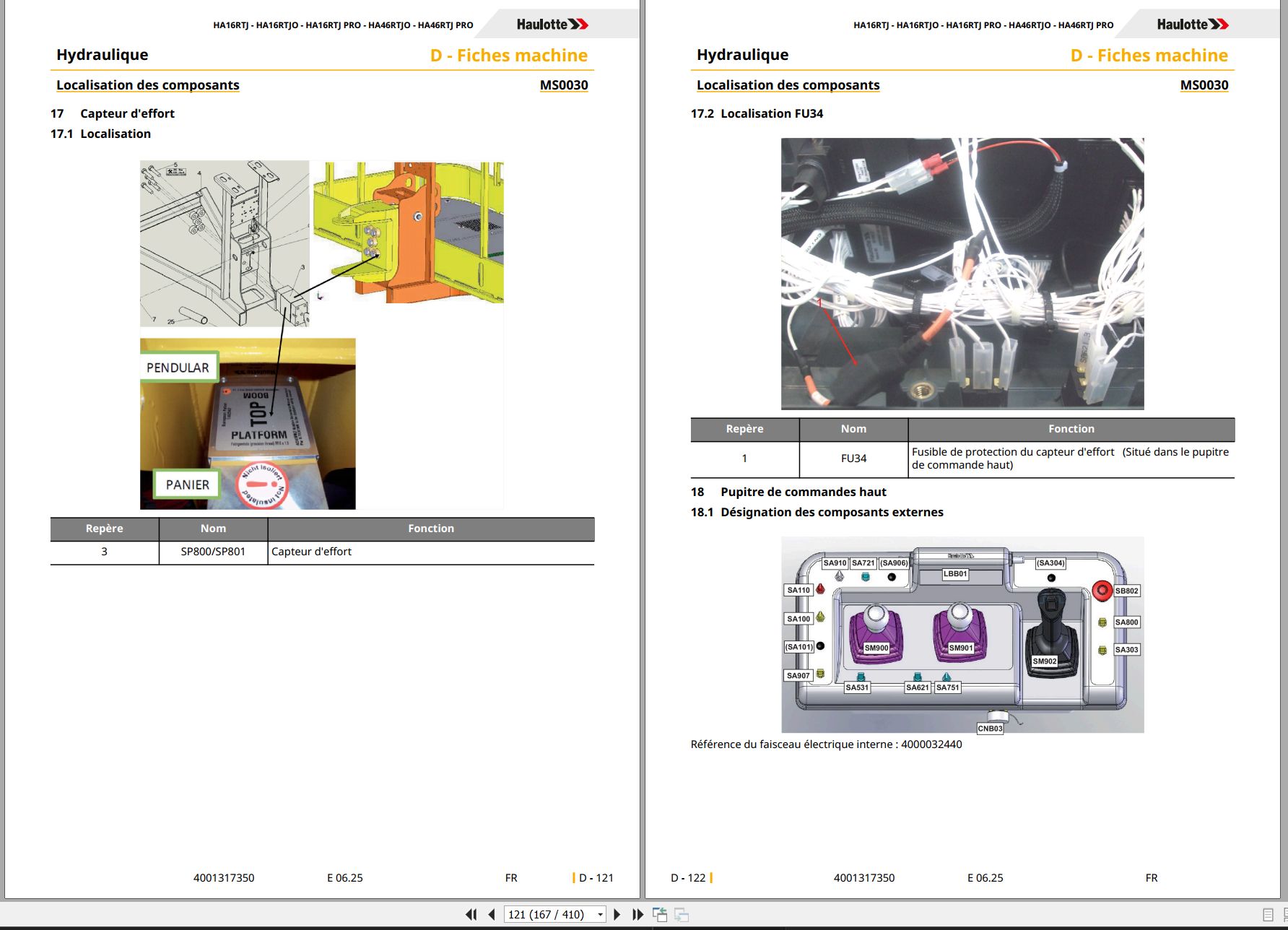Screen dimensions: 1288x930
Task: Click the LBB01 label on console
Action: [x=954, y=574]
